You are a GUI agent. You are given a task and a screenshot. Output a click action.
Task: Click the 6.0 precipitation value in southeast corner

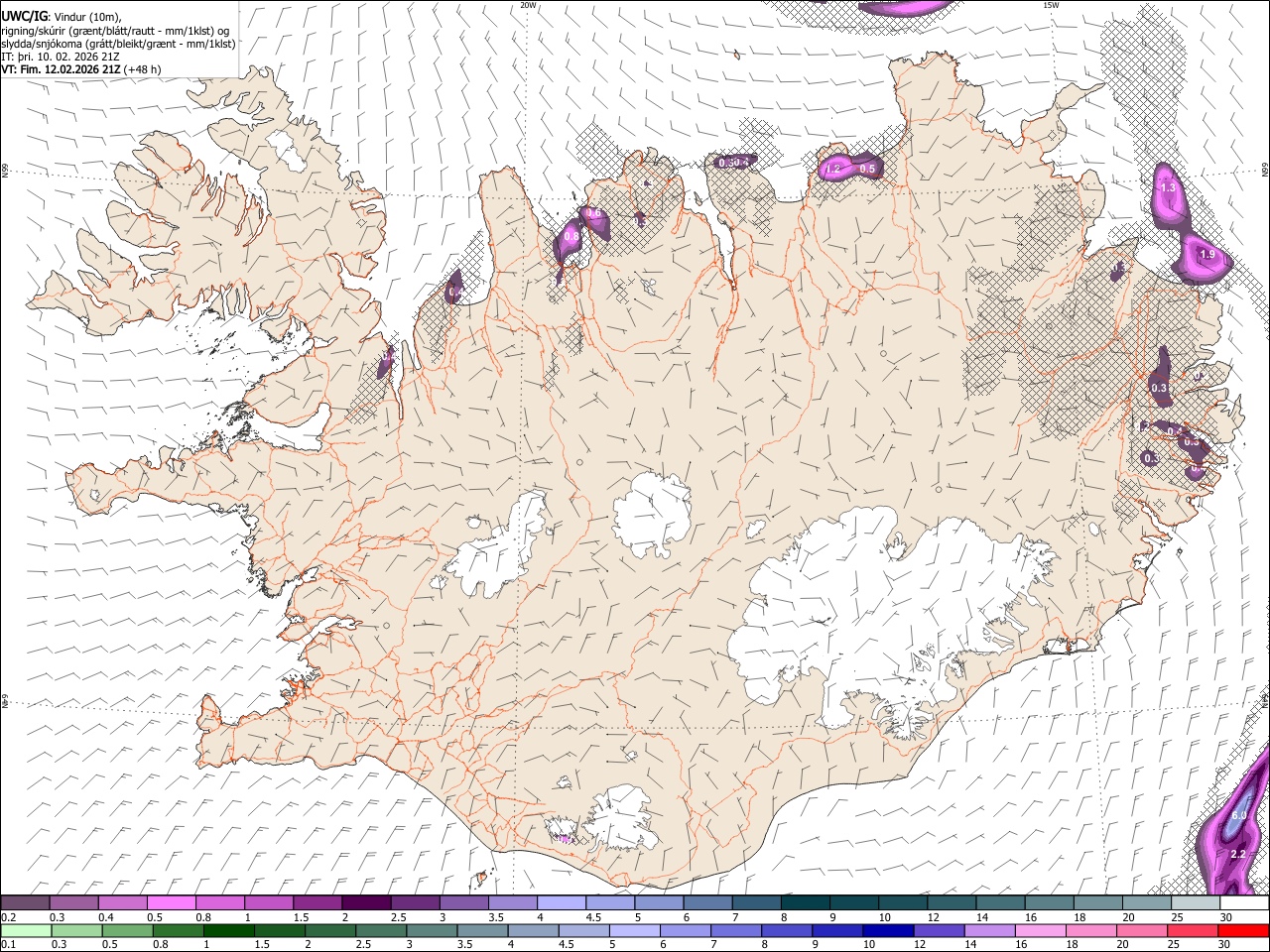1239,815
